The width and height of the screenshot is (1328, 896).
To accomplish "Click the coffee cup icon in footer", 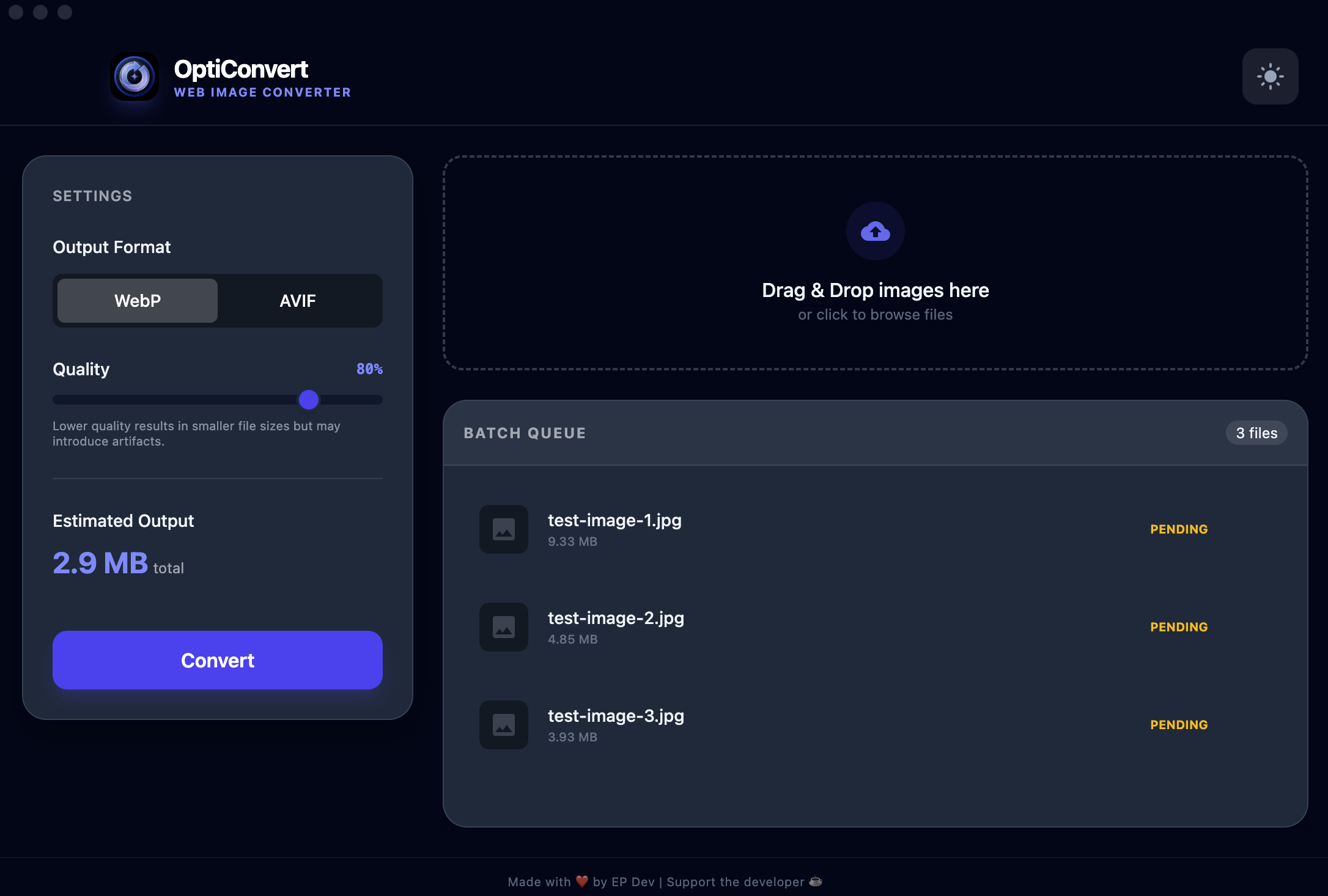I will pyautogui.click(x=816, y=881).
